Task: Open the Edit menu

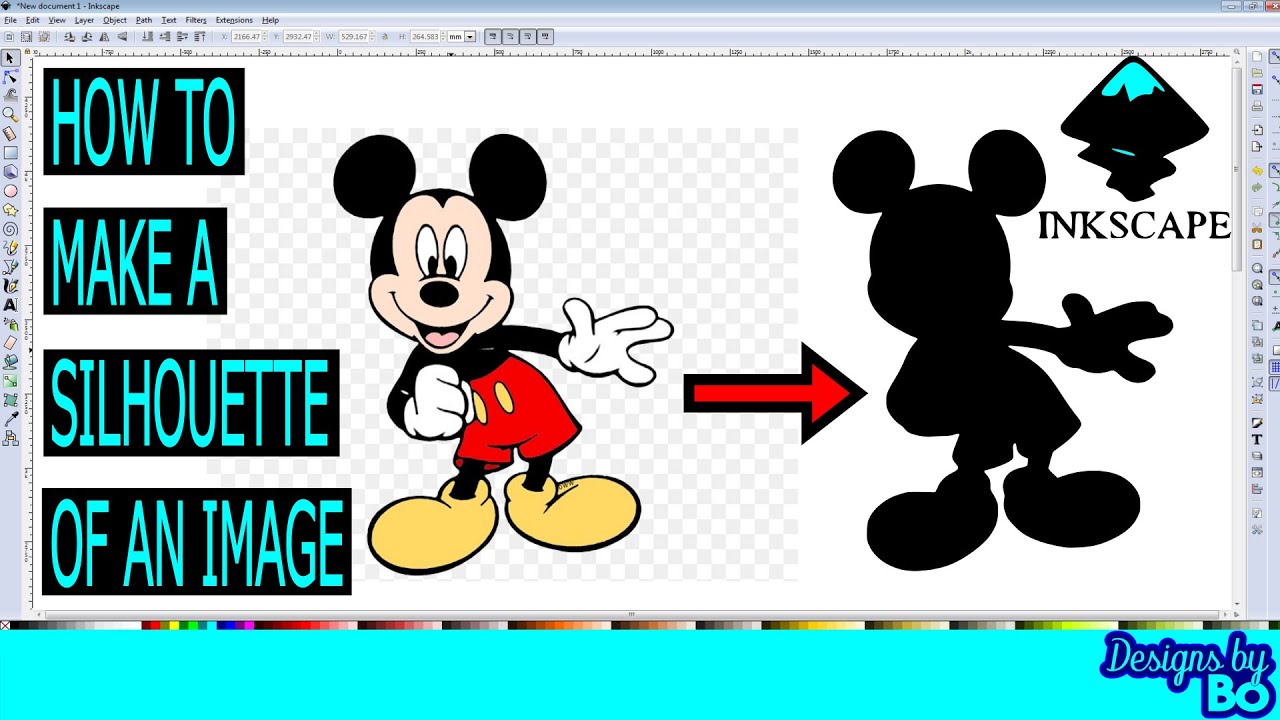Action: coord(33,20)
